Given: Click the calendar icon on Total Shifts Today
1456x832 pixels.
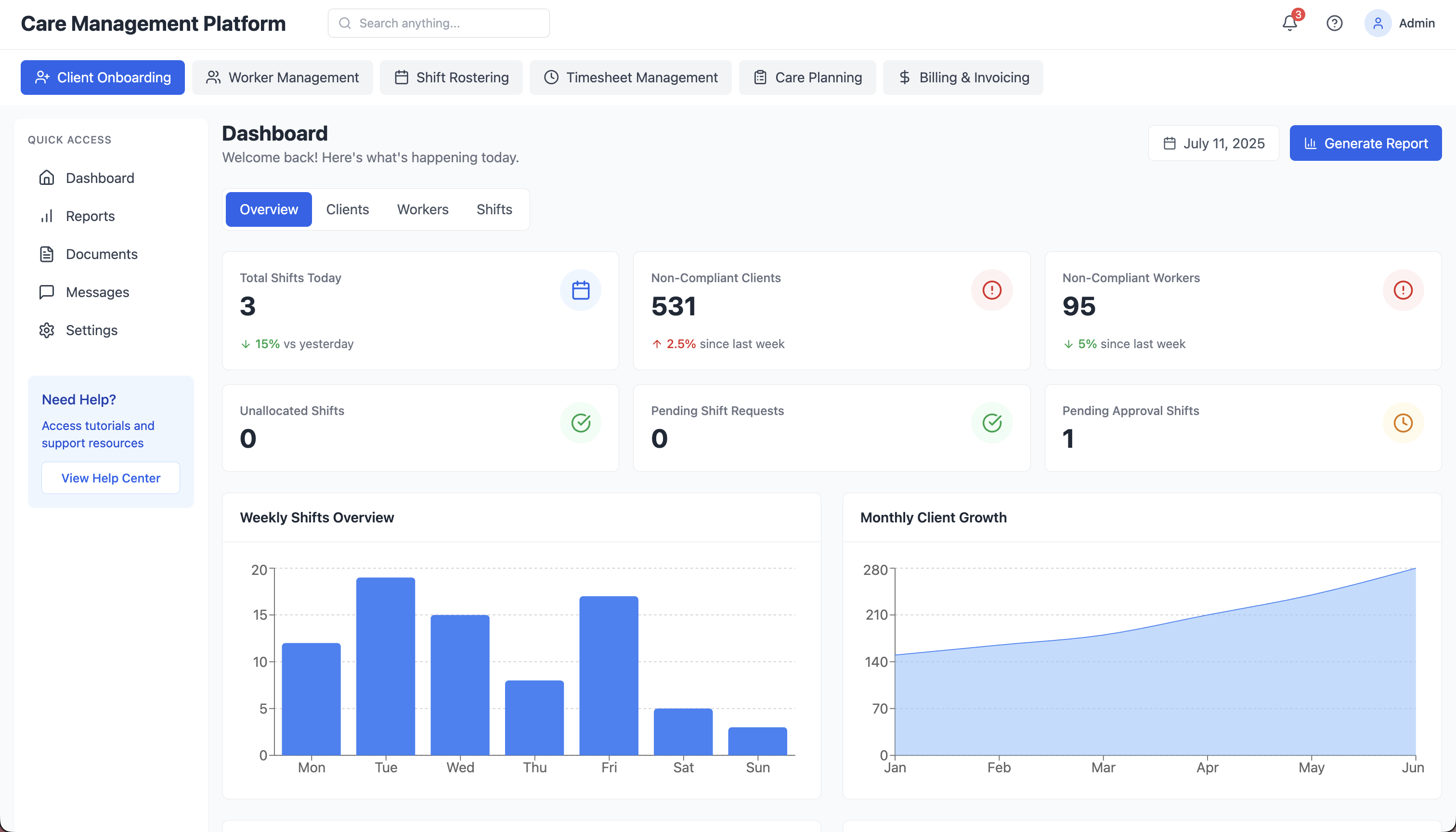Looking at the screenshot, I should point(581,290).
